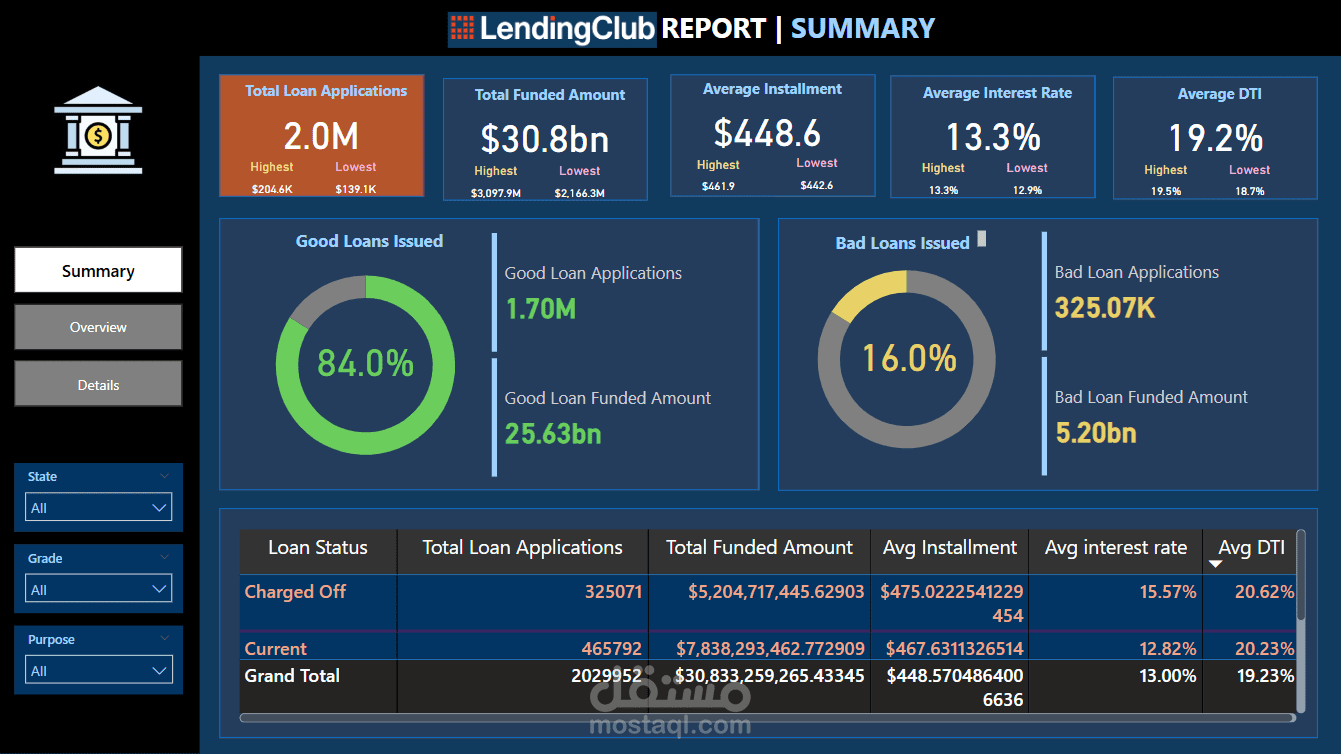The width and height of the screenshot is (1341, 754).
Task: Click the 2029952 grand total cell
Action: pyautogui.click(x=607, y=676)
